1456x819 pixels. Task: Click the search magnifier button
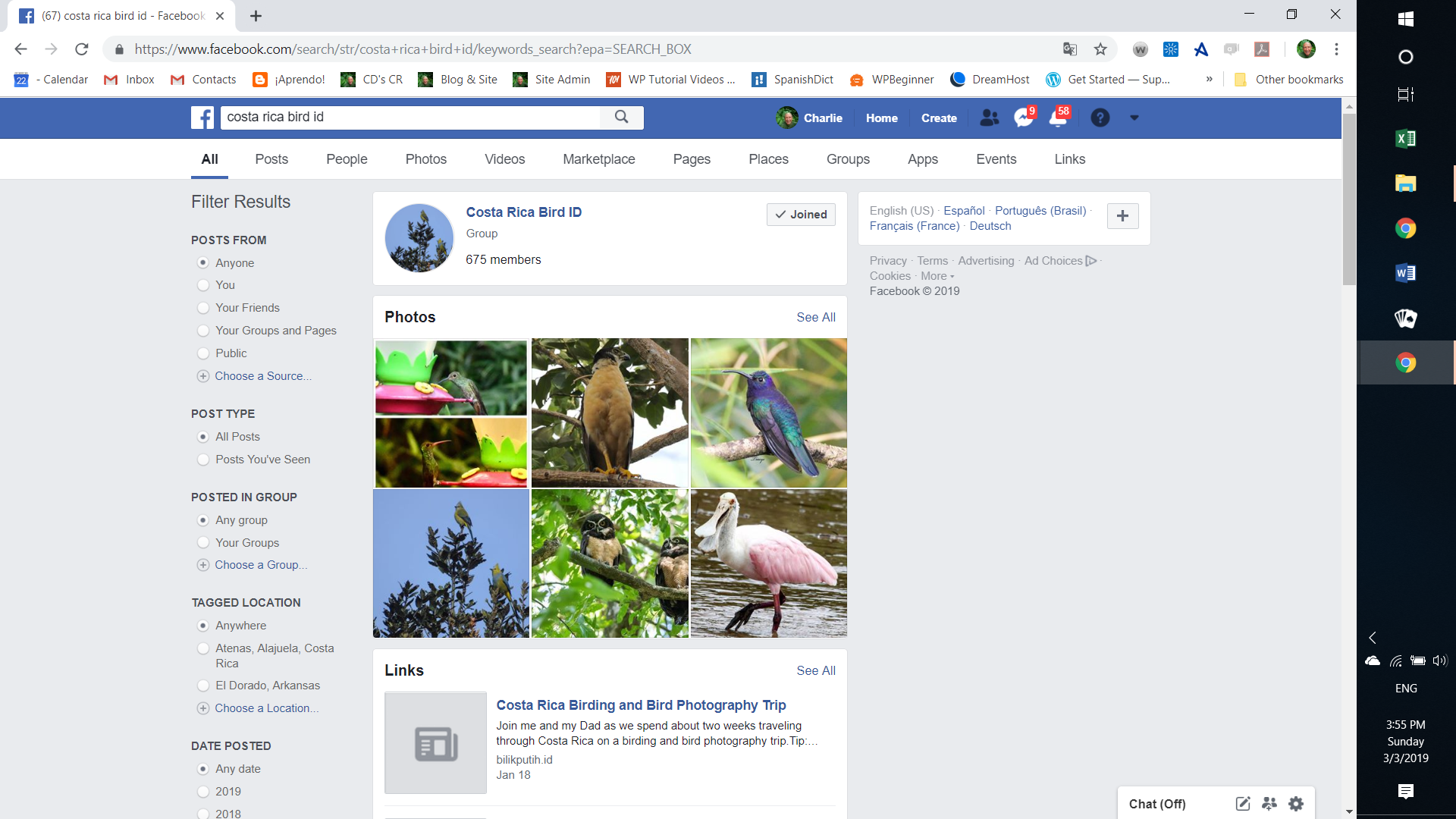pos(622,117)
